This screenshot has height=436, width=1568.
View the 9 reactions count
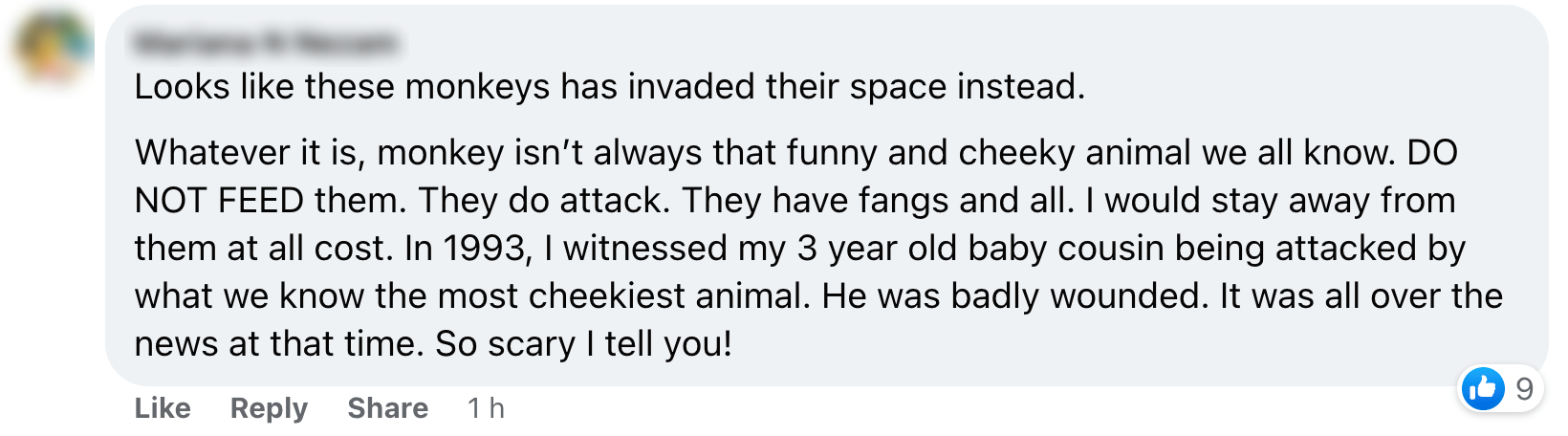1524,389
